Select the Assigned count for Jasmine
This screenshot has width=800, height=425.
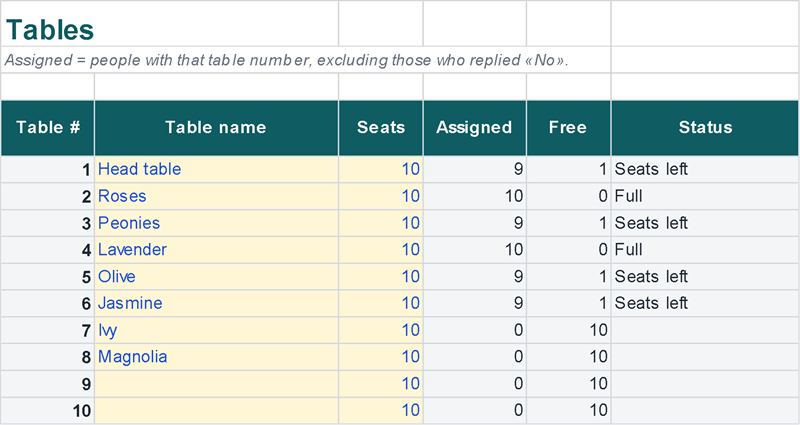(x=474, y=304)
